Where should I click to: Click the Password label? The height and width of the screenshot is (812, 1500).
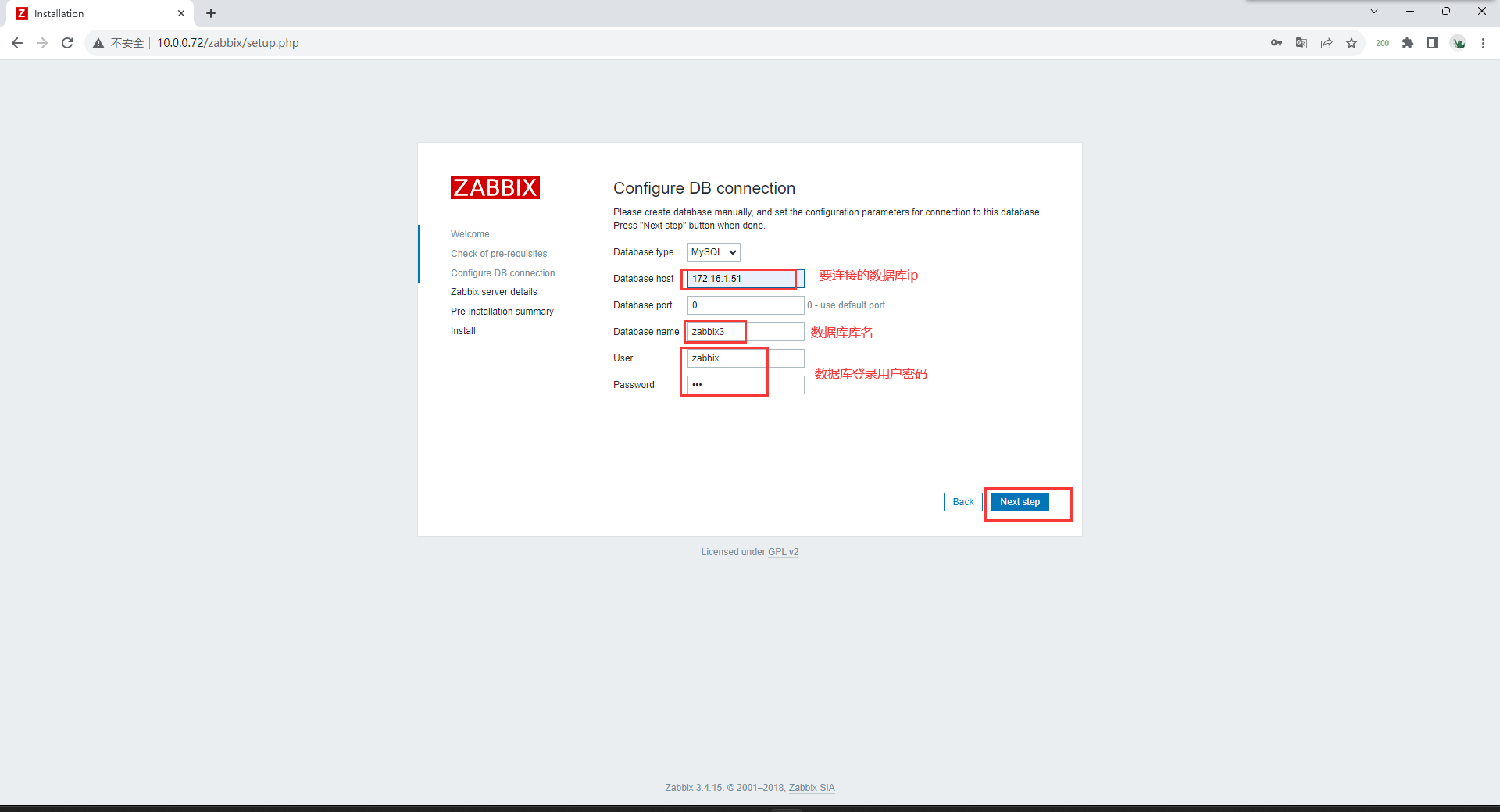tap(634, 385)
